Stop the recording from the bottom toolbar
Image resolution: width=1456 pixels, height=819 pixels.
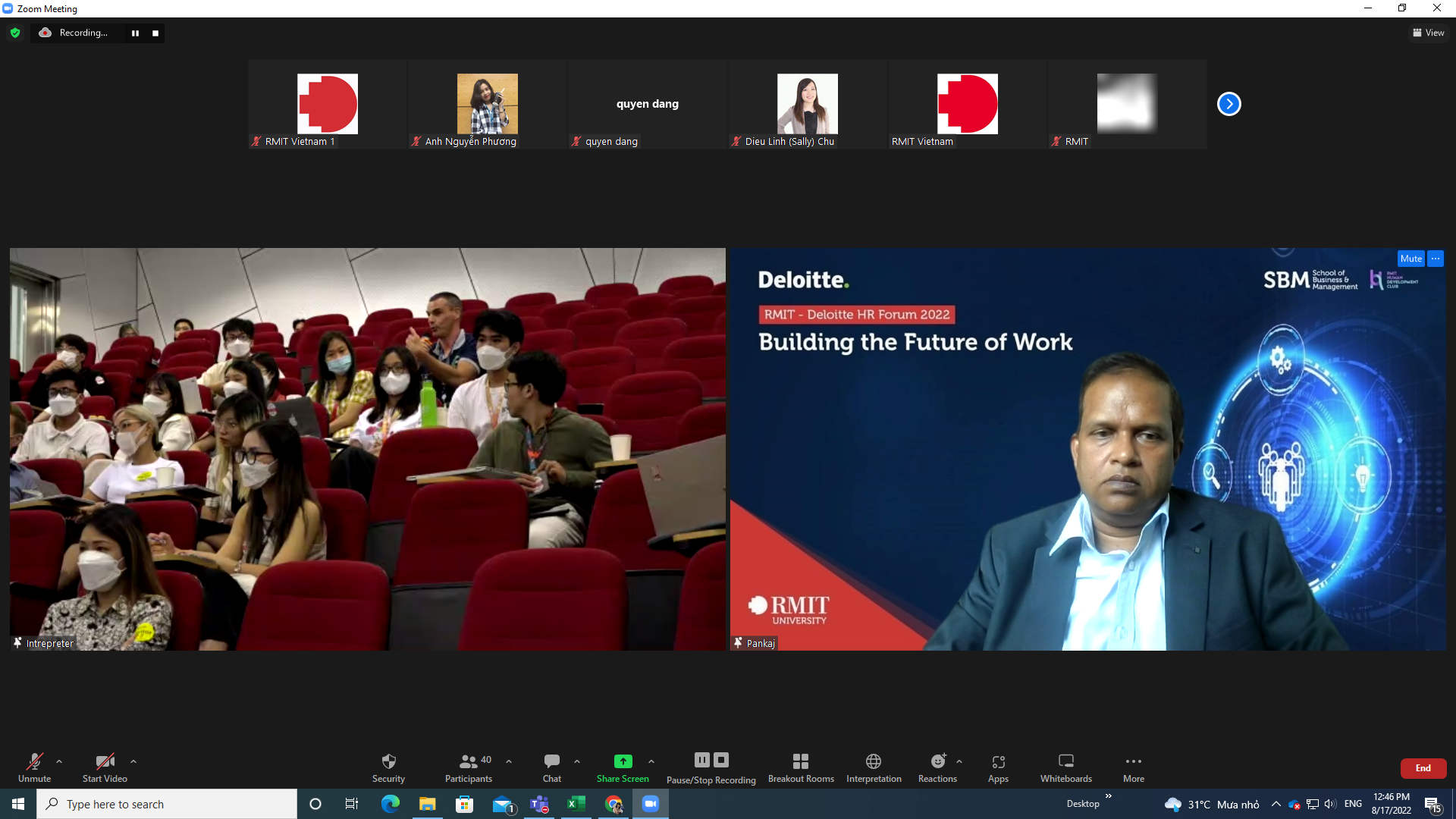click(x=721, y=760)
